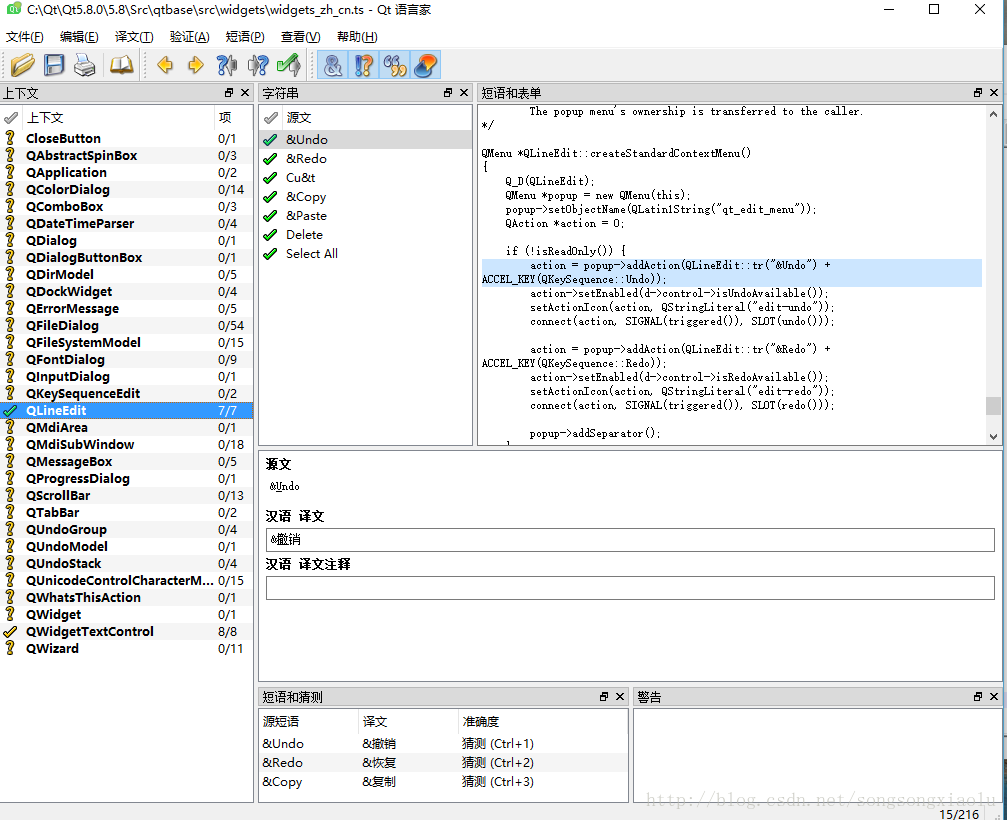Image resolution: width=1007 pixels, height=820 pixels.
Task: Click the Open file toolbar icon
Action: coord(22,65)
